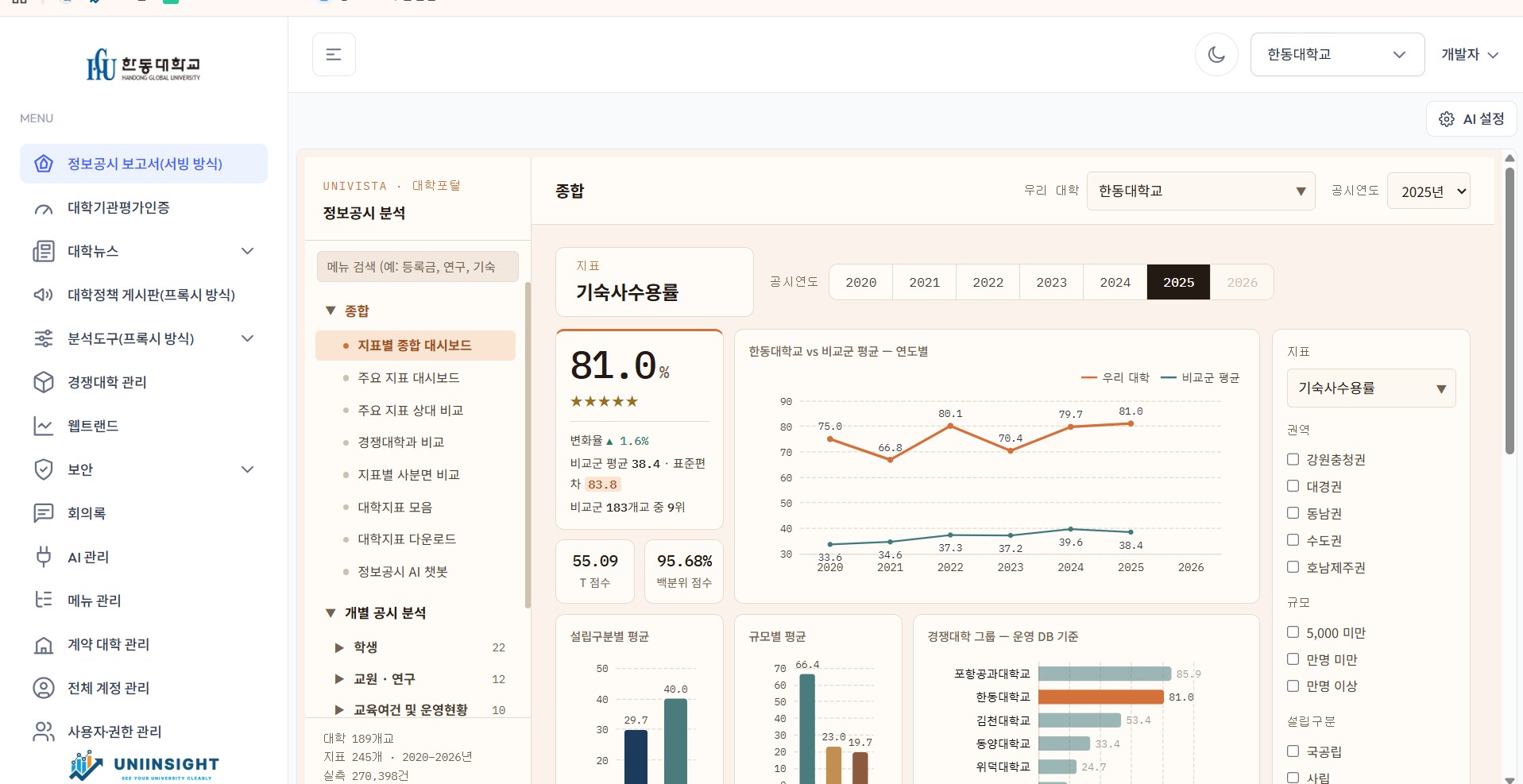Open the 개발자 user menu

pyautogui.click(x=1470, y=54)
